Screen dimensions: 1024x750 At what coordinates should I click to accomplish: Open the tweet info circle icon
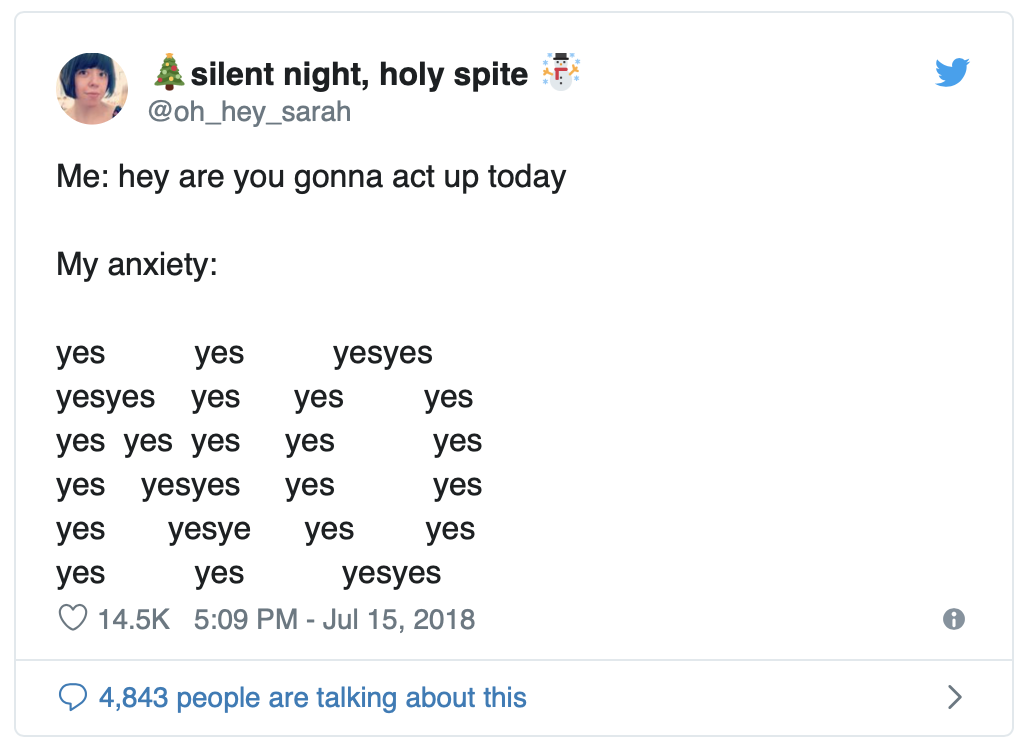[x=953, y=619]
